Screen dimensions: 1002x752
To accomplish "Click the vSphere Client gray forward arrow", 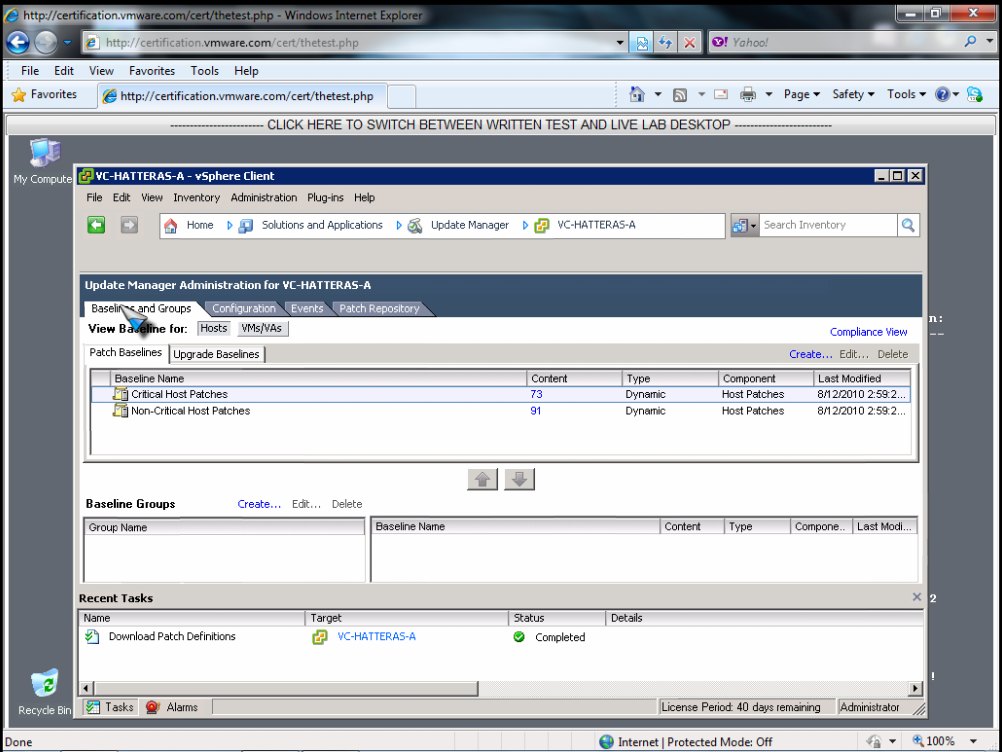I will (x=129, y=225).
